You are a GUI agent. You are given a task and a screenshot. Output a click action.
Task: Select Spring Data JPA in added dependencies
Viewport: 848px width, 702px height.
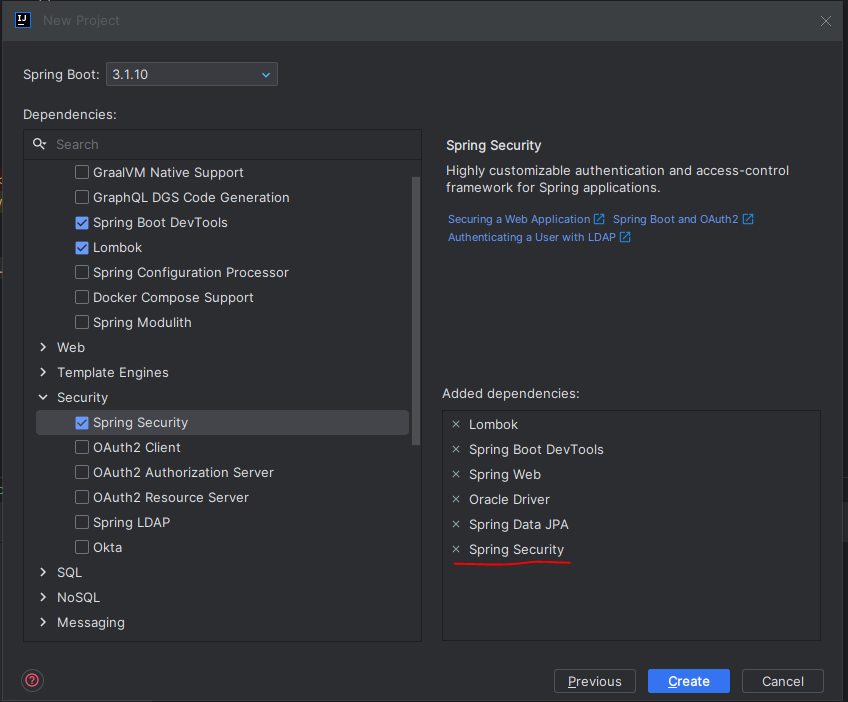pyautogui.click(x=519, y=524)
